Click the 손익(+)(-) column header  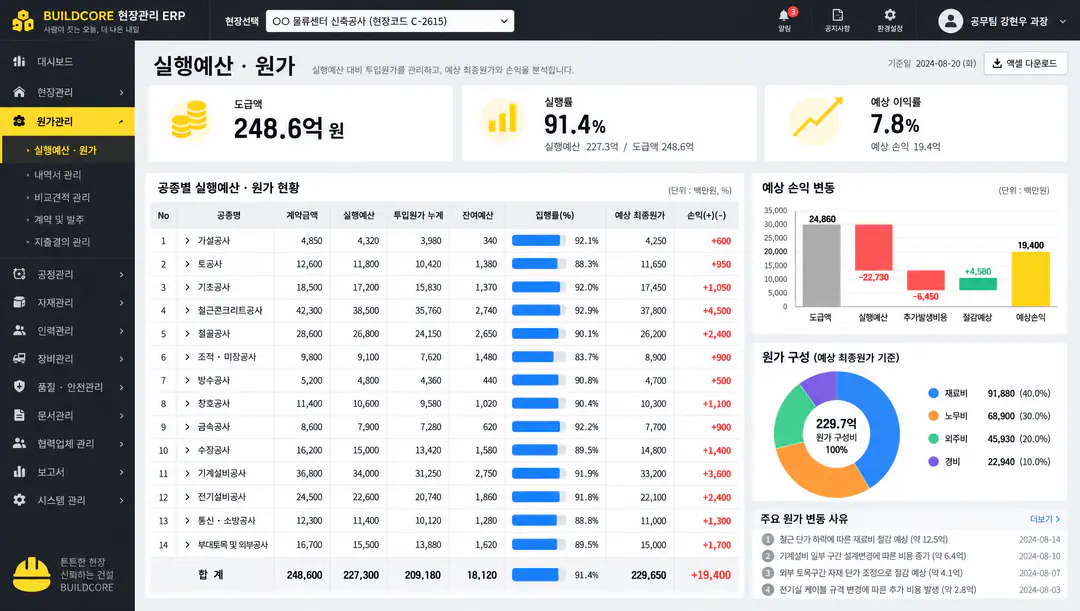point(706,216)
